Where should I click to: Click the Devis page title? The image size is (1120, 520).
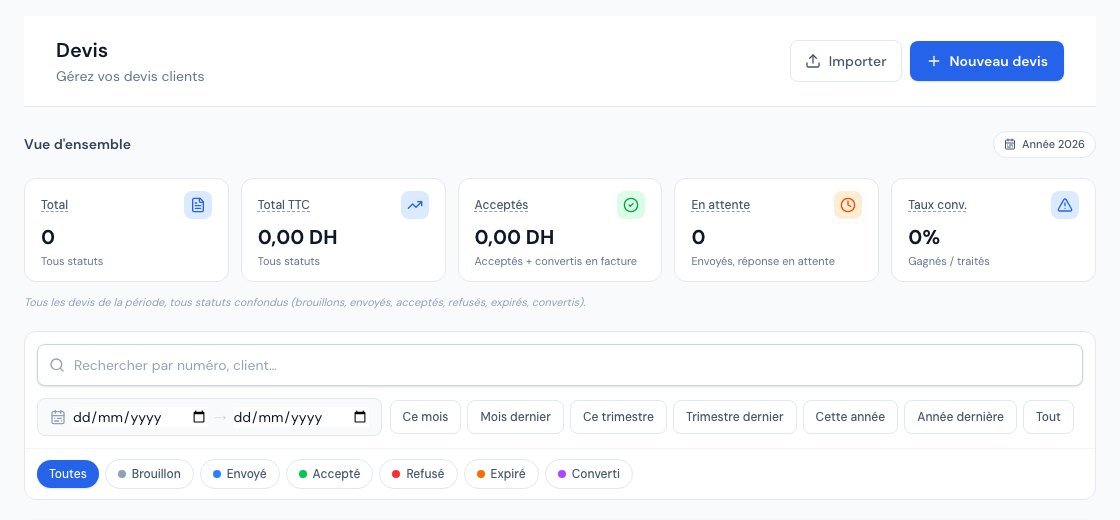point(82,51)
